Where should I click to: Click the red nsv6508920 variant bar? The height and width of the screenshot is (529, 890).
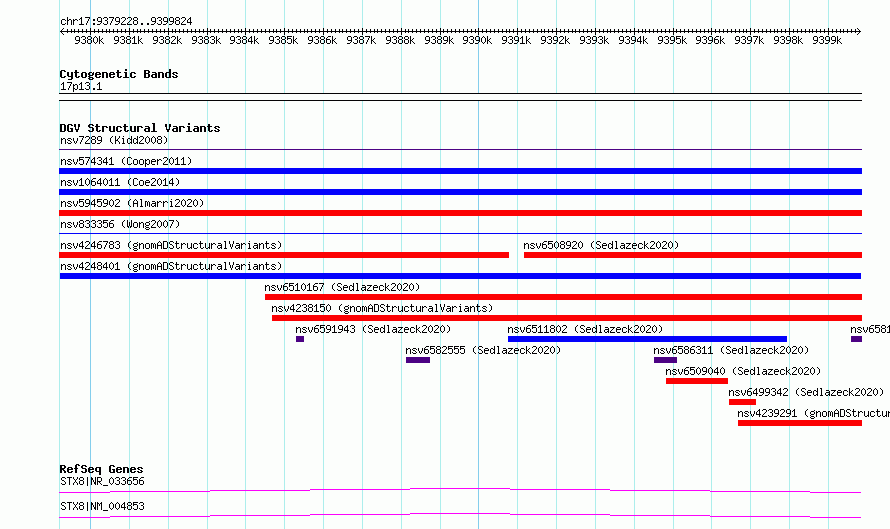click(x=692, y=255)
